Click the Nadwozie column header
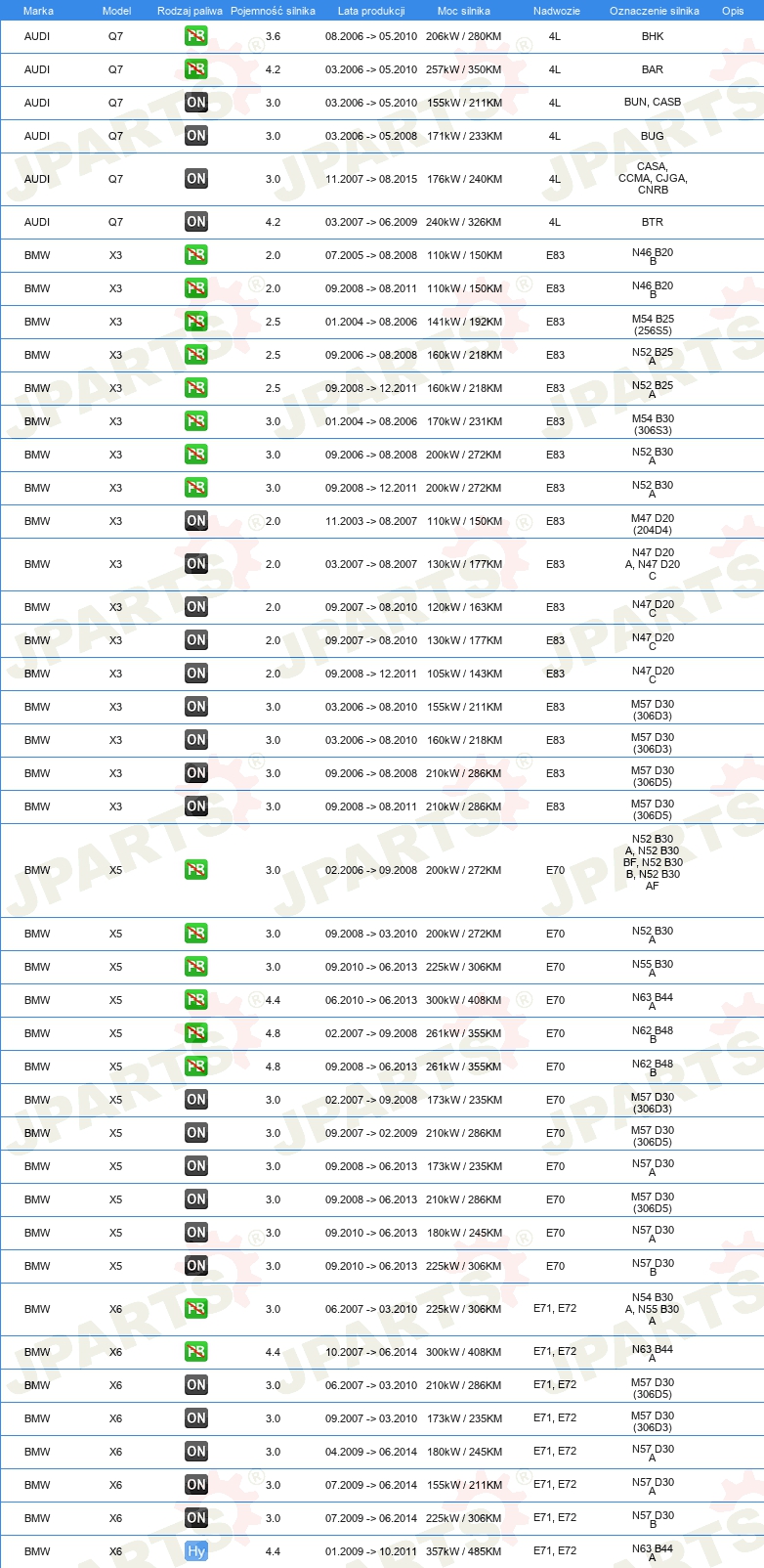Viewport: 764px width, 1568px height. click(556, 11)
